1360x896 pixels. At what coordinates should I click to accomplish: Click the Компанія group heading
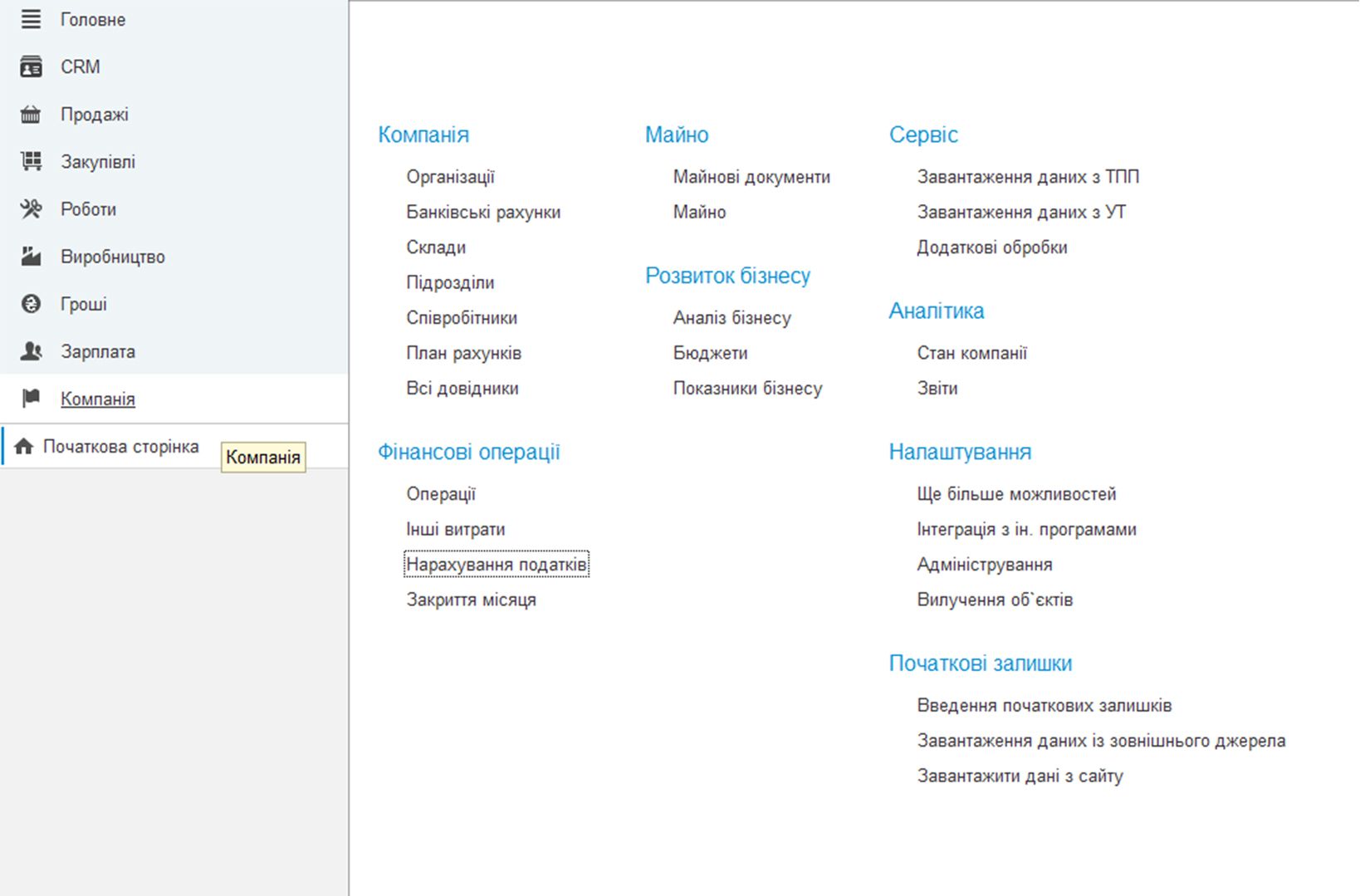click(x=423, y=135)
